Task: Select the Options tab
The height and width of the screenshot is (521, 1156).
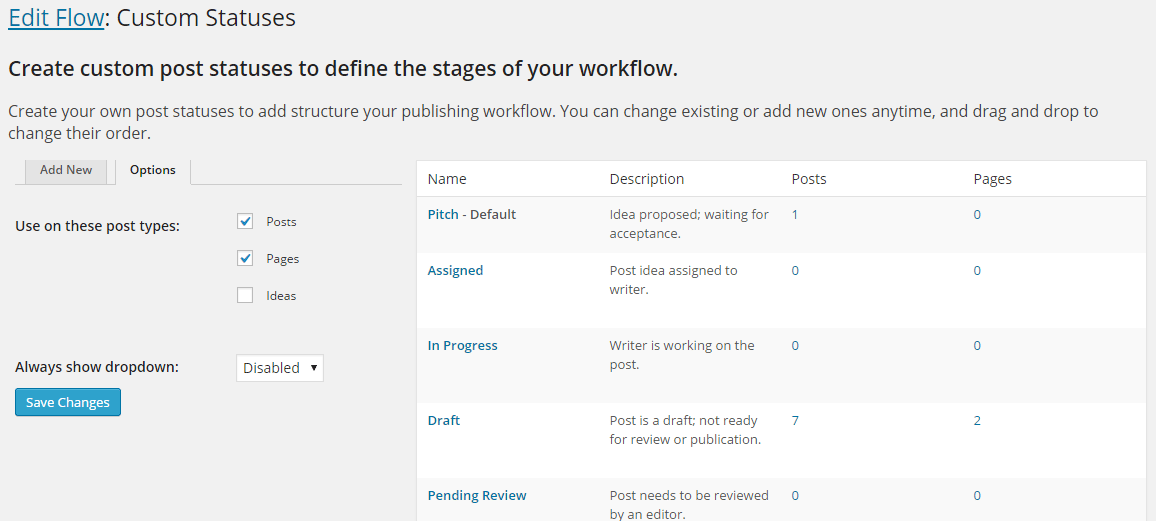Action: (x=153, y=170)
